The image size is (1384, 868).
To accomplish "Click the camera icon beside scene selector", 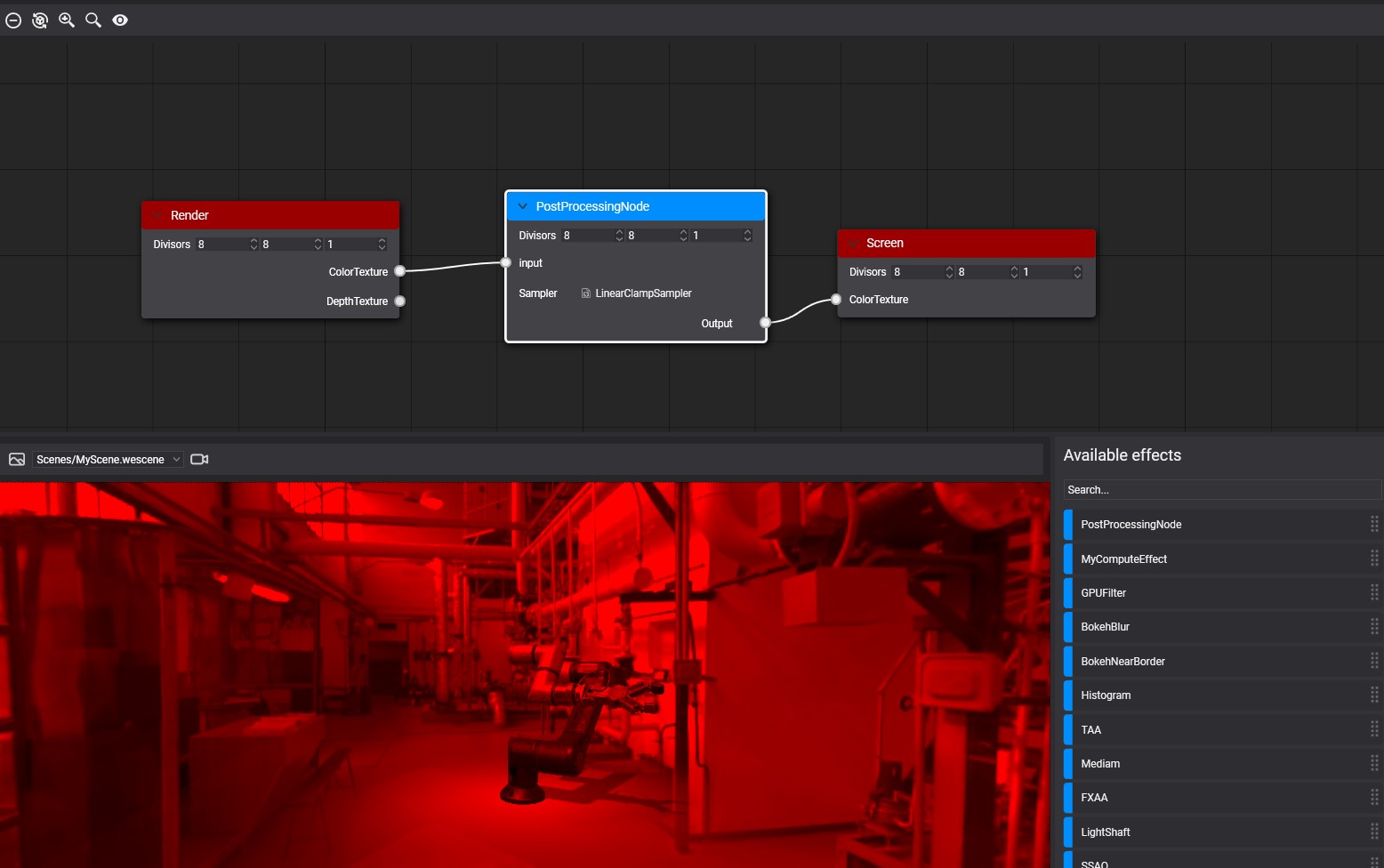I will 199,460.
